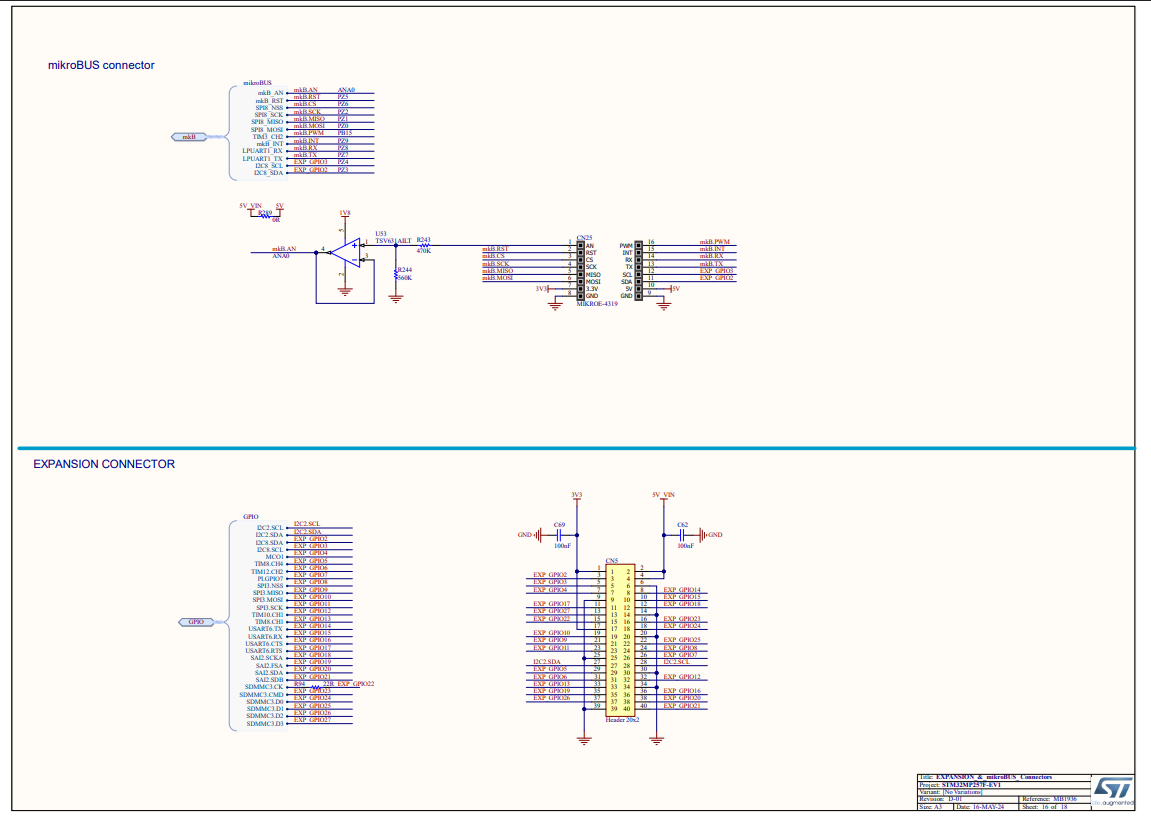Select the yellow CN5 Header 20x2 body
This screenshot has width=1151, height=817.
tap(620, 640)
